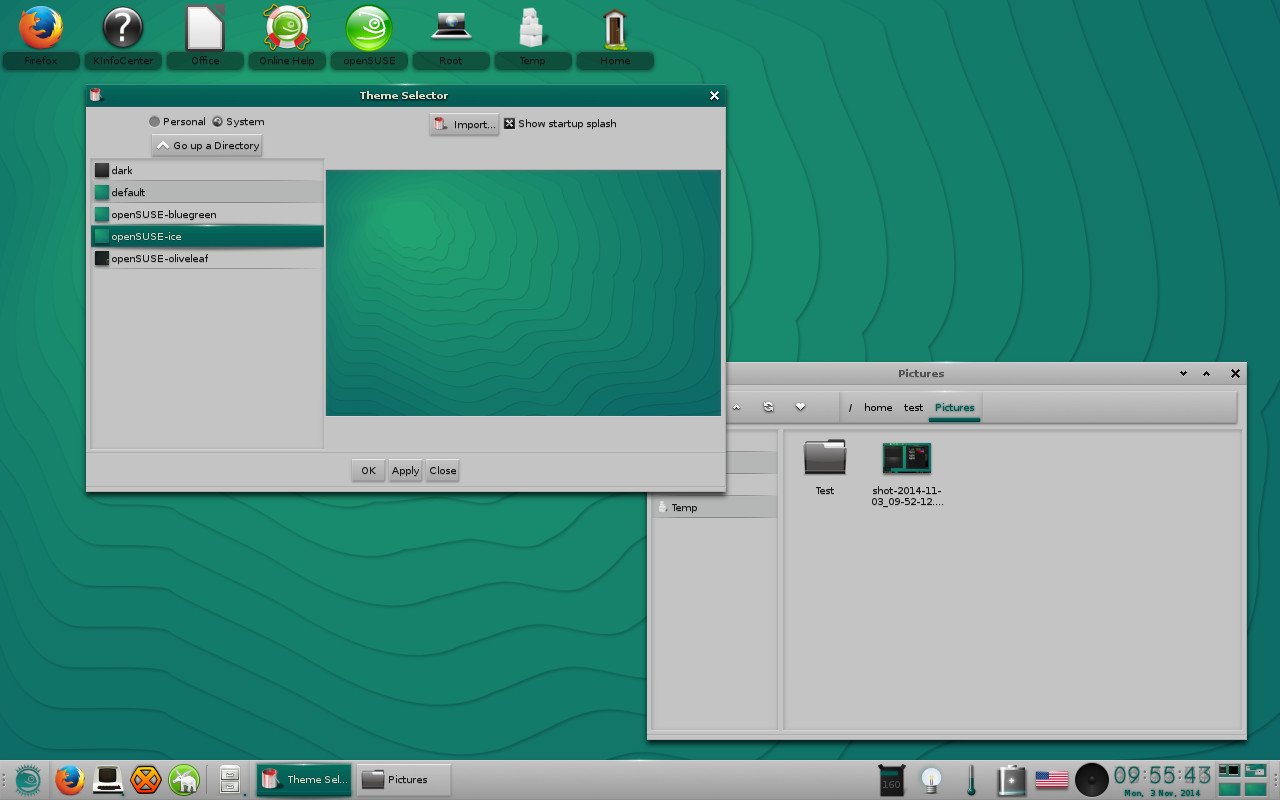Roll up the Pictures window with up arrow
Viewport: 1280px width, 800px height.
[x=1206, y=374]
